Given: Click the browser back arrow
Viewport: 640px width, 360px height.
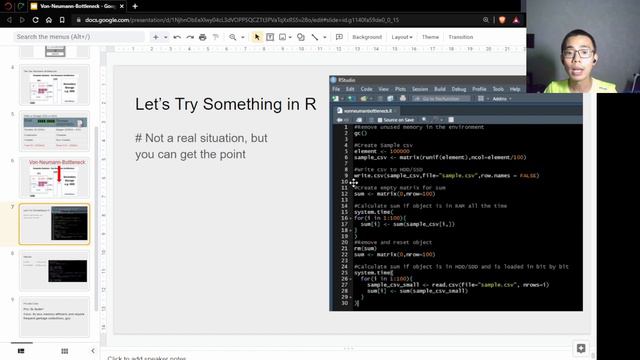Looking at the screenshot, I should point(9,20).
